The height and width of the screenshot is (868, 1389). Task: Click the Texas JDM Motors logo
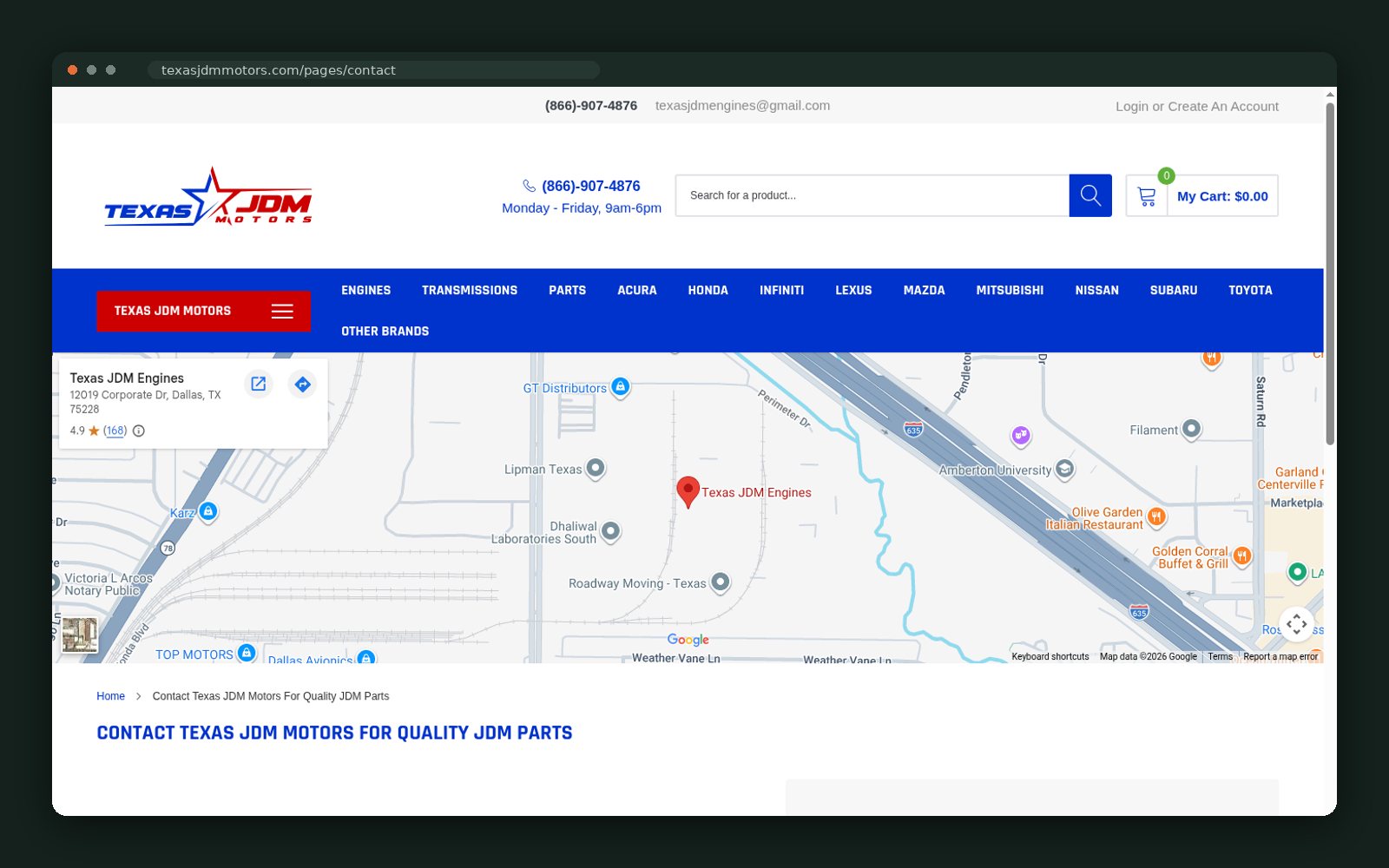click(208, 196)
